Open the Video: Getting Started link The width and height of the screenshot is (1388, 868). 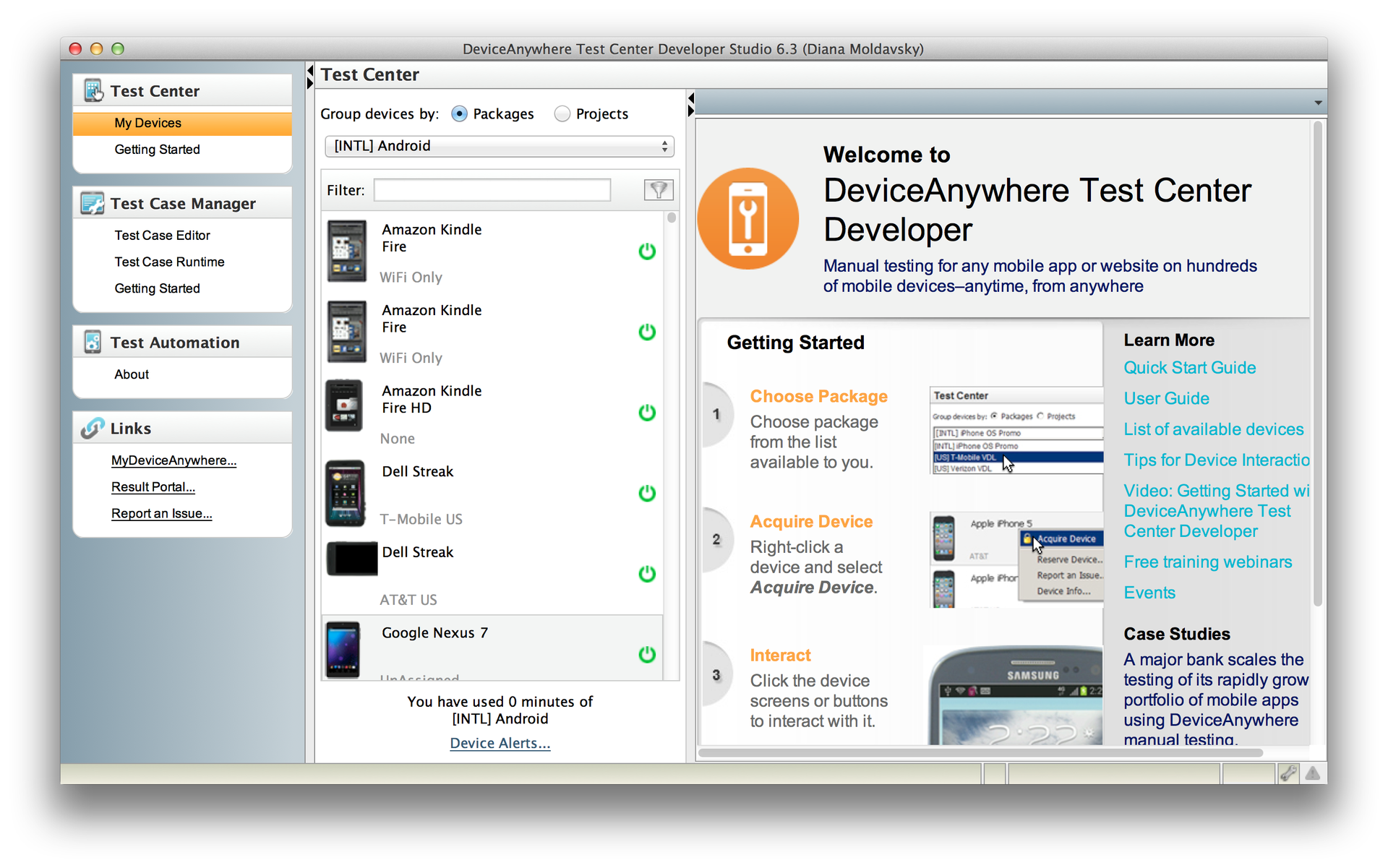[x=1216, y=511]
